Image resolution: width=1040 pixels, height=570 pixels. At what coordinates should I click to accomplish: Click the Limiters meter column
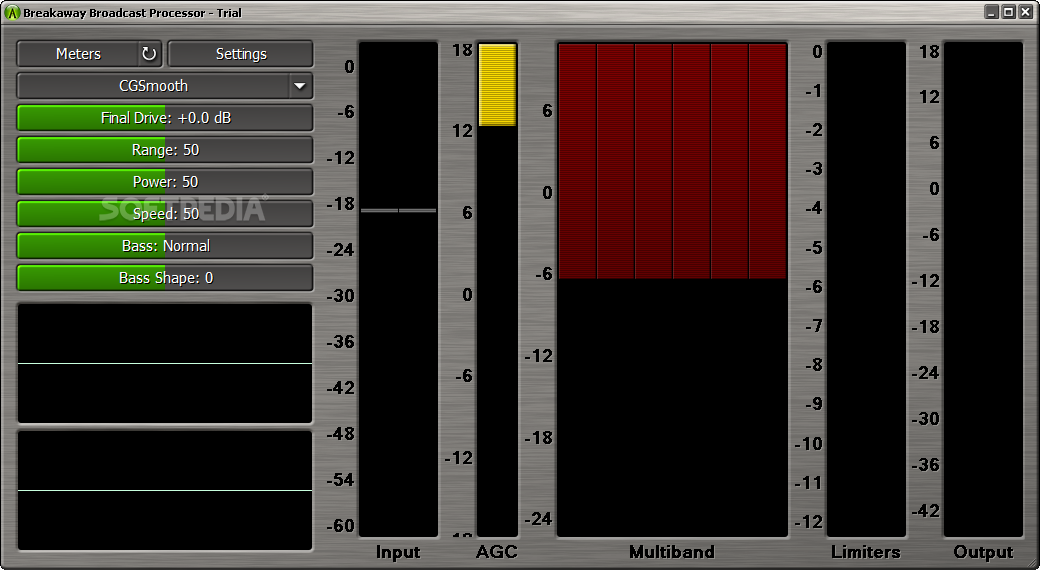click(866, 289)
